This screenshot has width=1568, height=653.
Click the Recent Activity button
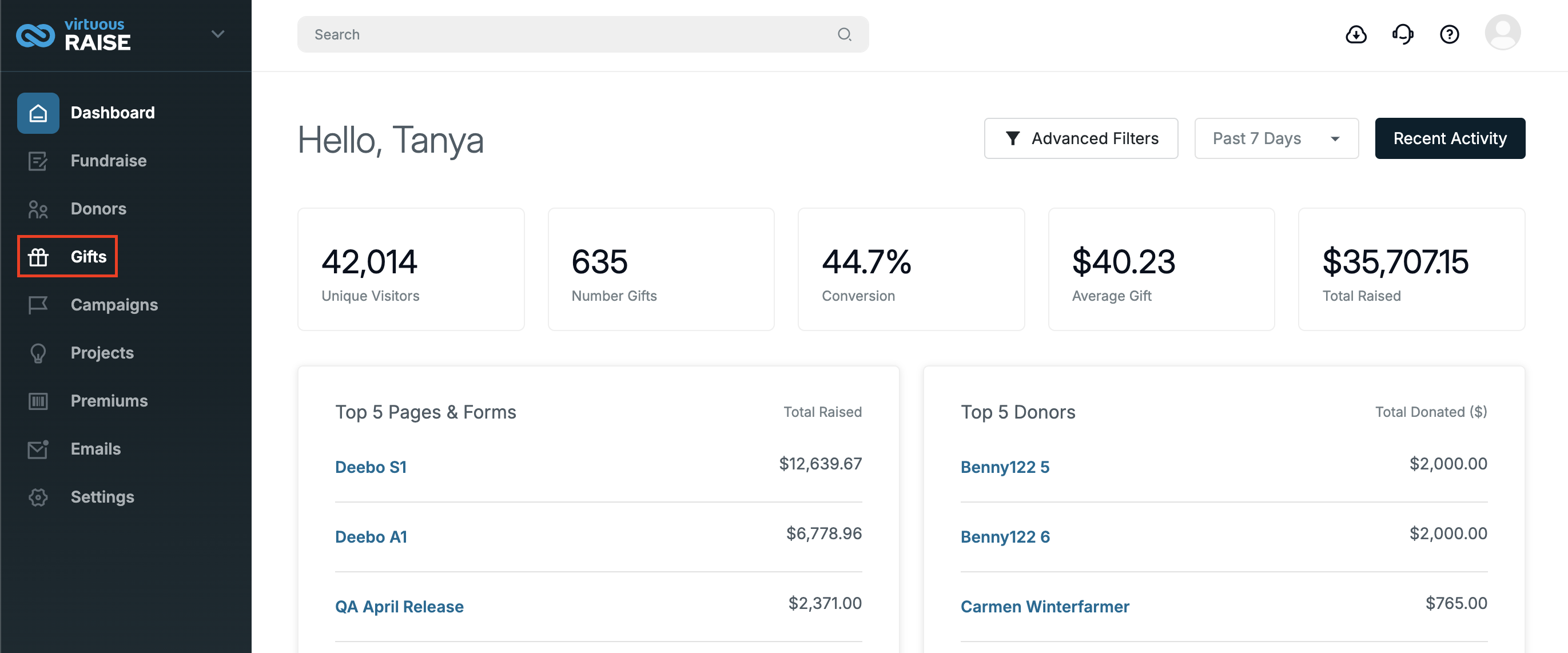pyautogui.click(x=1449, y=138)
